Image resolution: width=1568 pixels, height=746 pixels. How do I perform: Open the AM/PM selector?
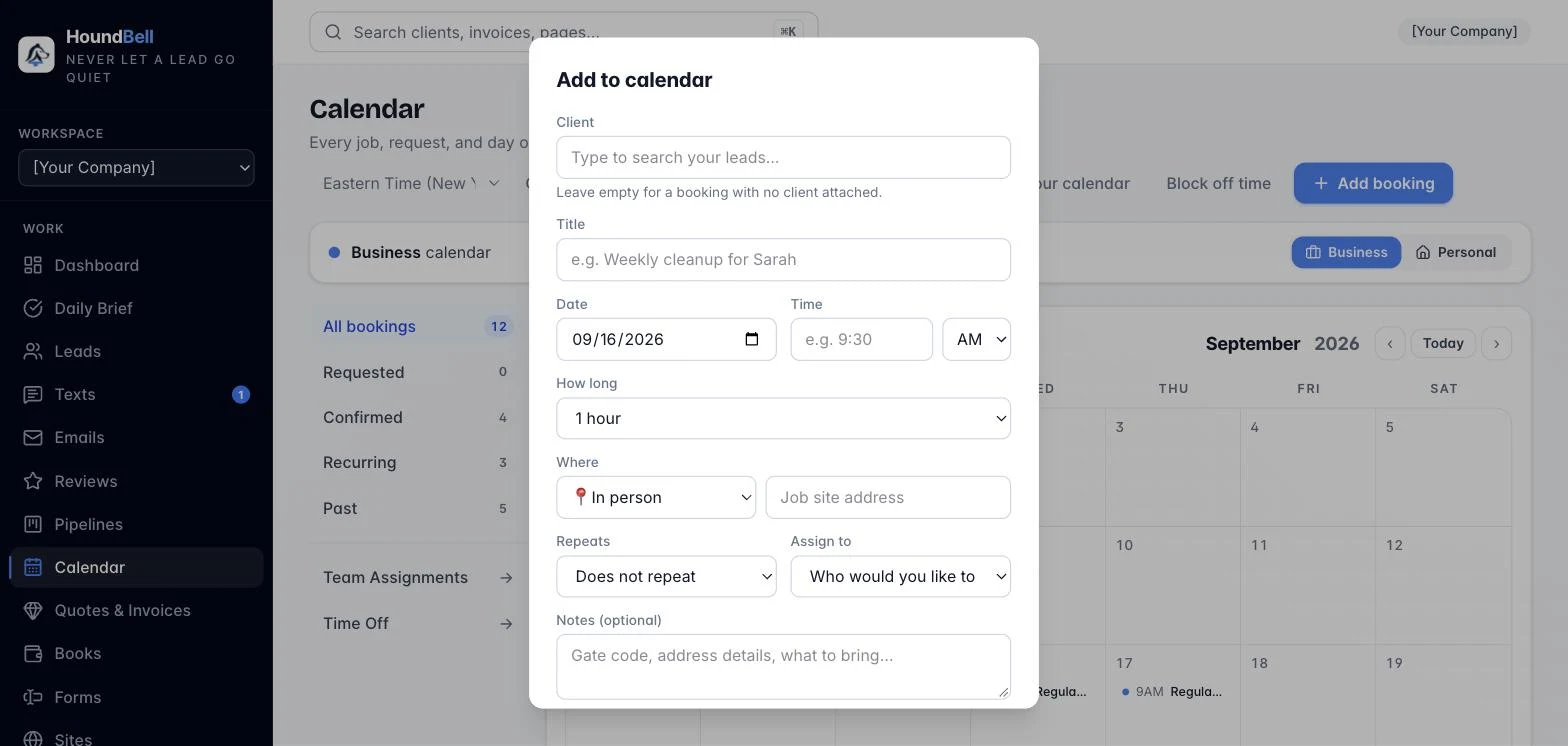point(976,339)
